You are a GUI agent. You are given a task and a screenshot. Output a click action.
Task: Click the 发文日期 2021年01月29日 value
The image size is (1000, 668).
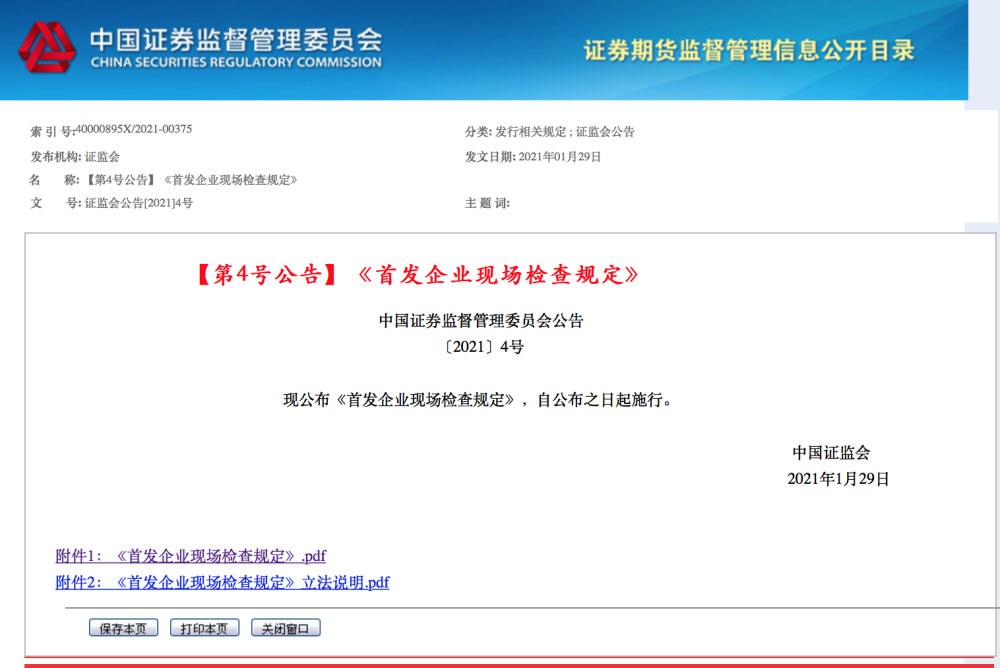(559, 156)
